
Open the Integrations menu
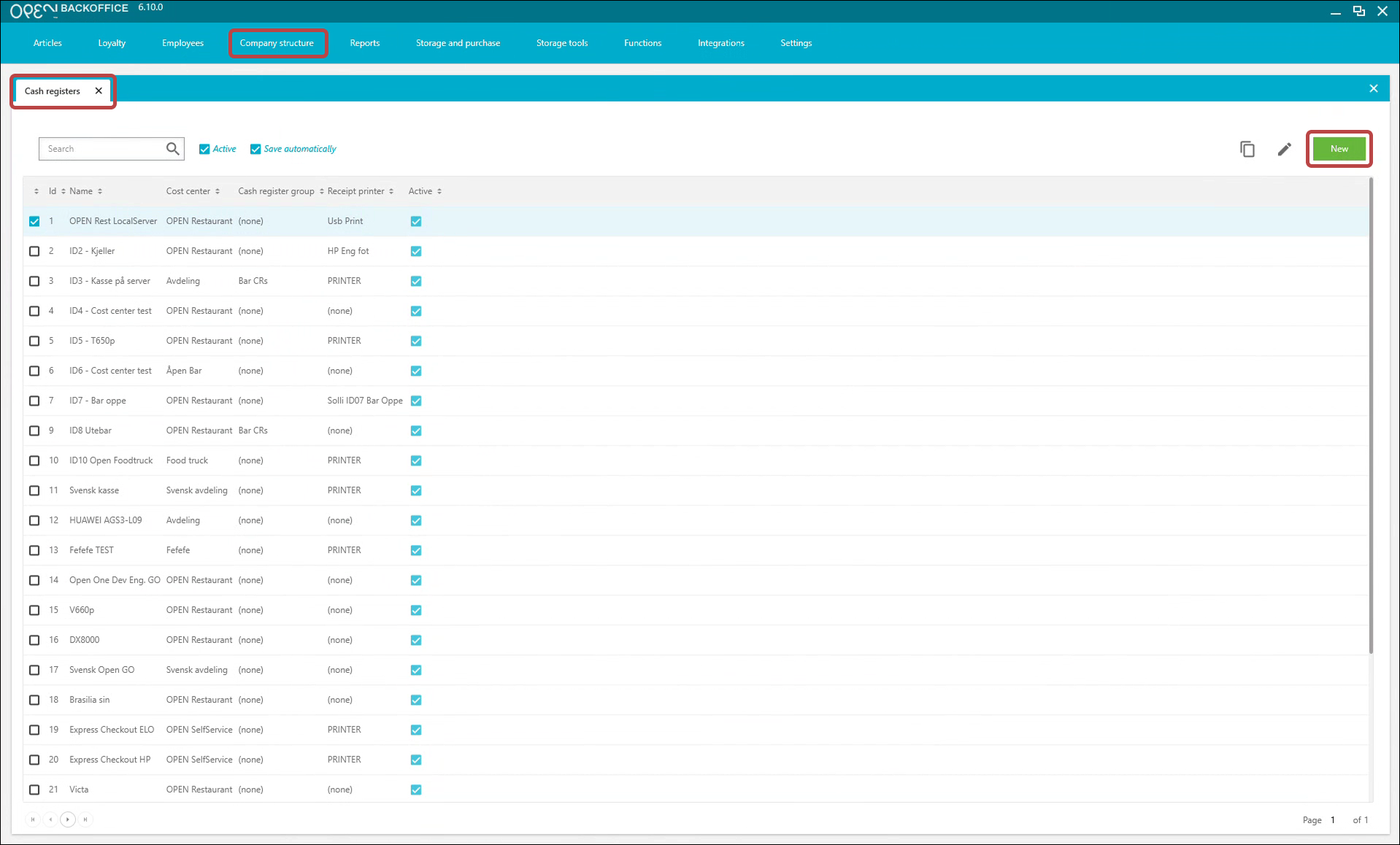tap(721, 43)
